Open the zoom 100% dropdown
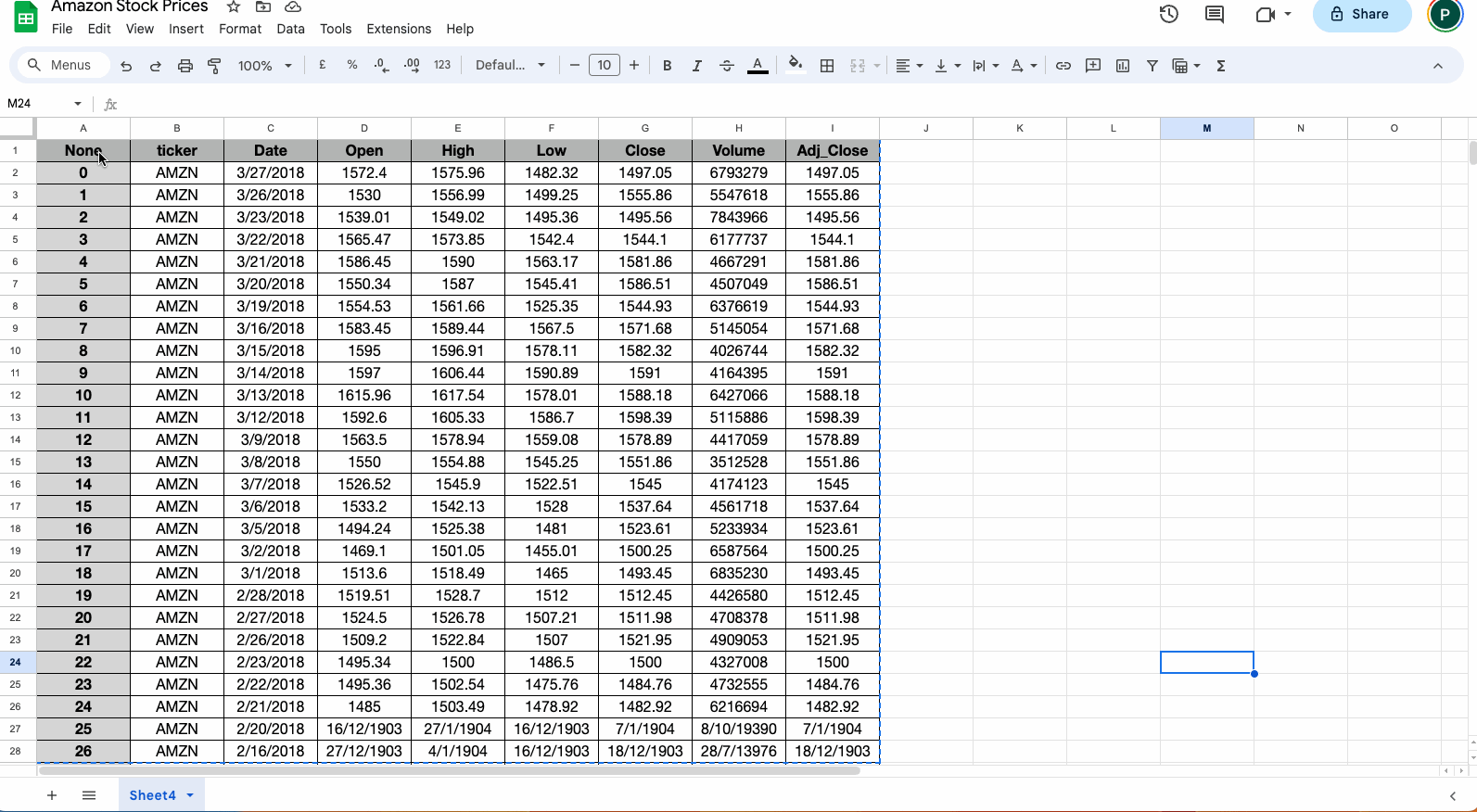Image resolution: width=1477 pixels, height=812 pixels. coord(264,66)
